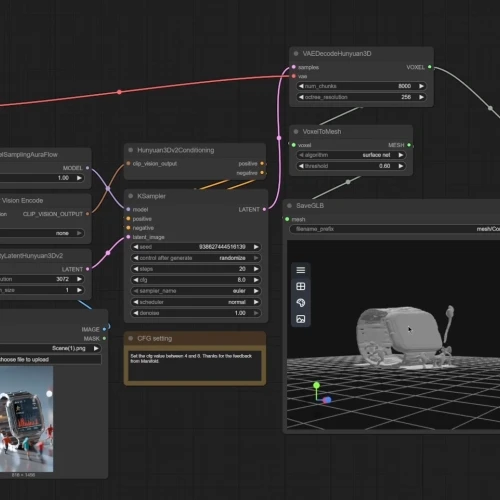This screenshot has width=500, height=500.
Task: Click the smartwatch image preview thumbnail
Action: pyautogui.click(x=26, y=419)
